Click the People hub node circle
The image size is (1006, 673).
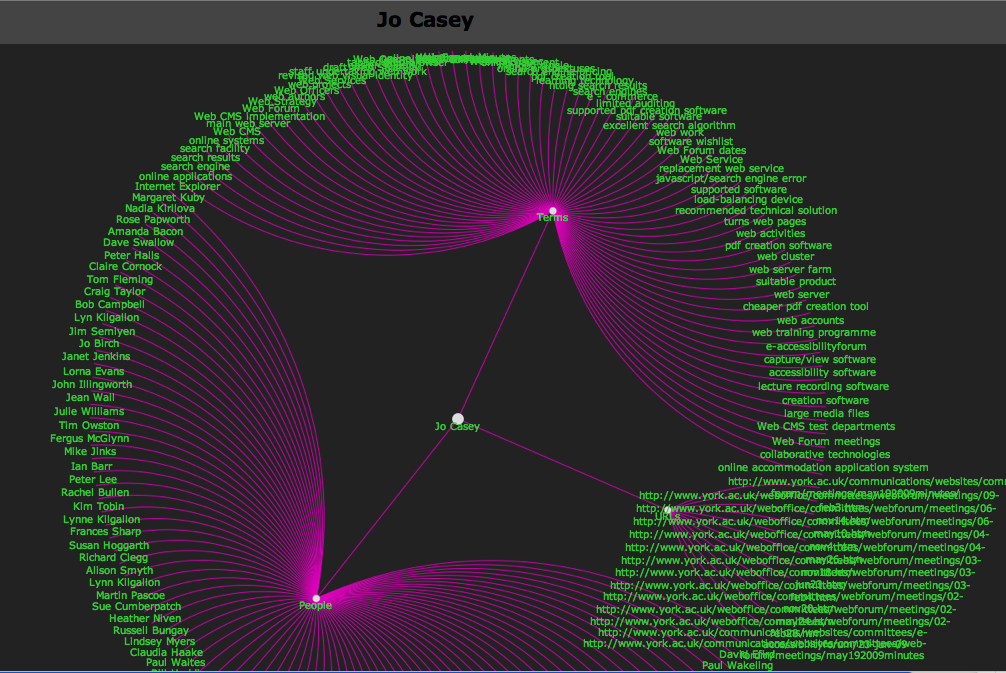click(x=316, y=596)
